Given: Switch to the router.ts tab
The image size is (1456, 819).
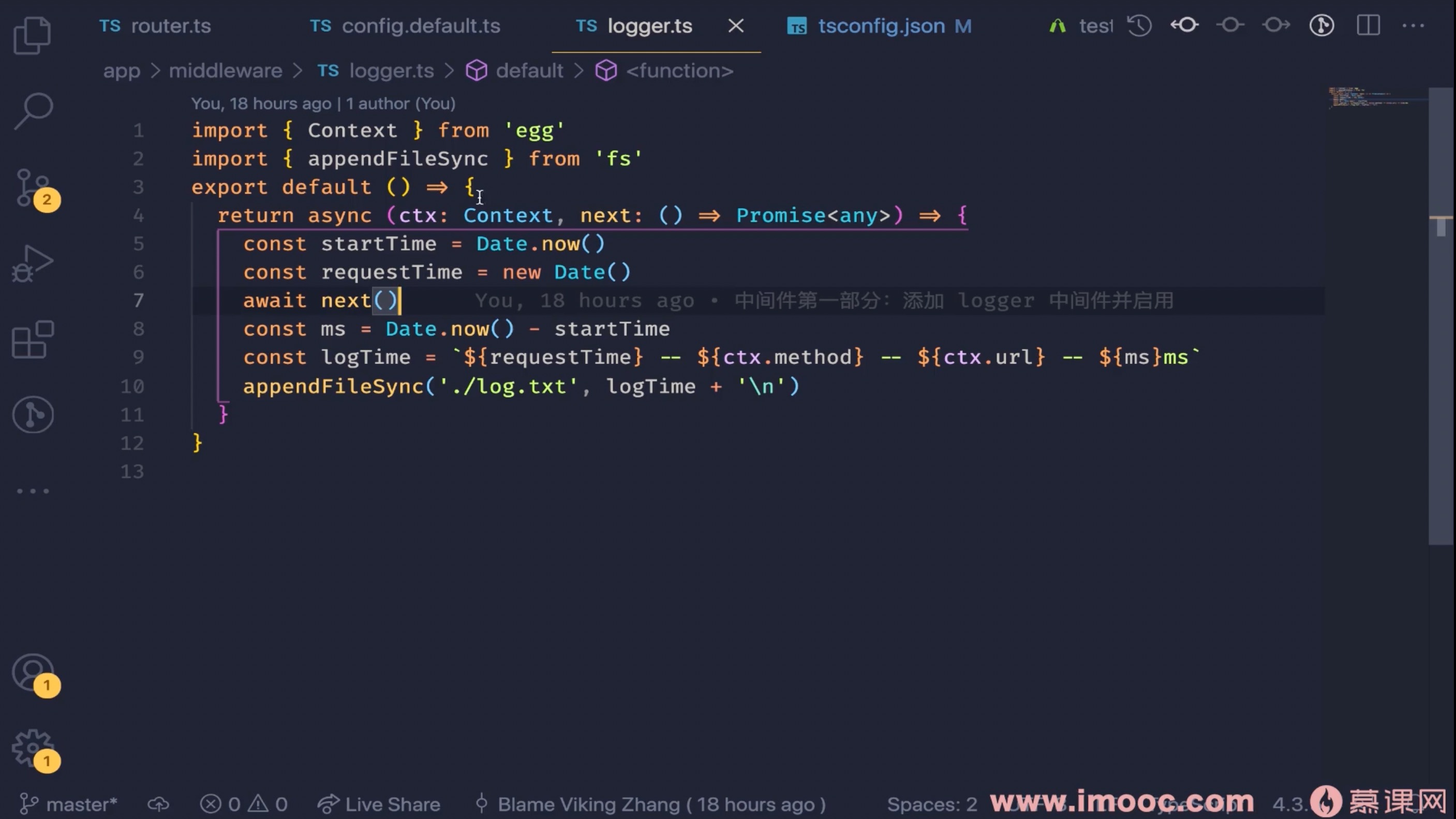Looking at the screenshot, I should click(155, 26).
